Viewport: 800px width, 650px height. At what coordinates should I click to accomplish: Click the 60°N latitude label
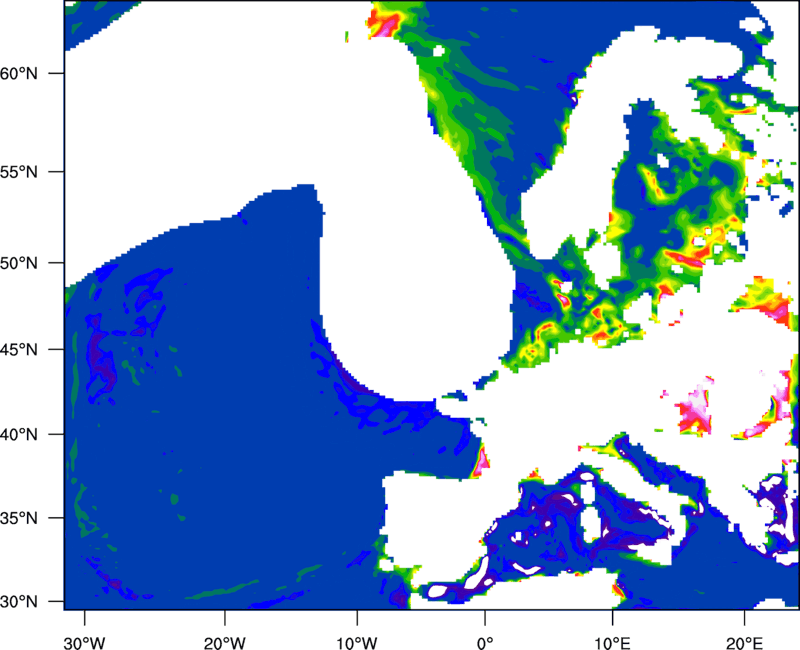pos(19,73)
